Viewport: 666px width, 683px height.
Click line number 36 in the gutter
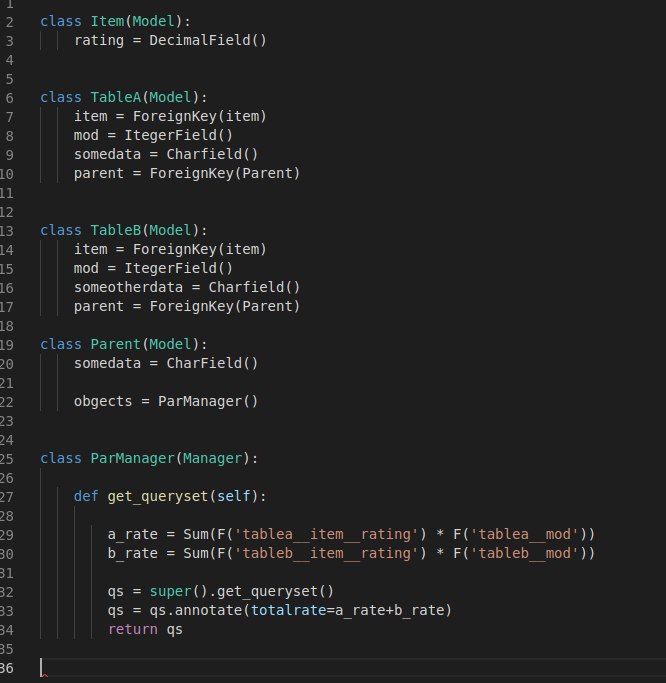(x=6, y=668)
